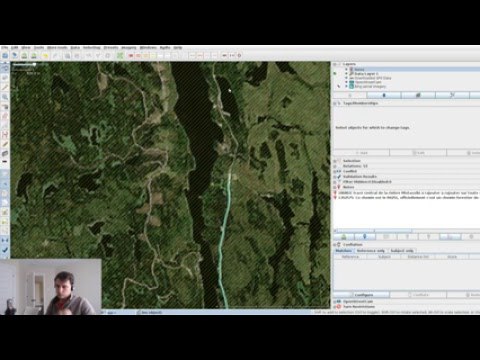480x360 pixels.
Task: Choose the Delete tool in left toolbar
Action: pyautogui.click(x=5, y=107)
